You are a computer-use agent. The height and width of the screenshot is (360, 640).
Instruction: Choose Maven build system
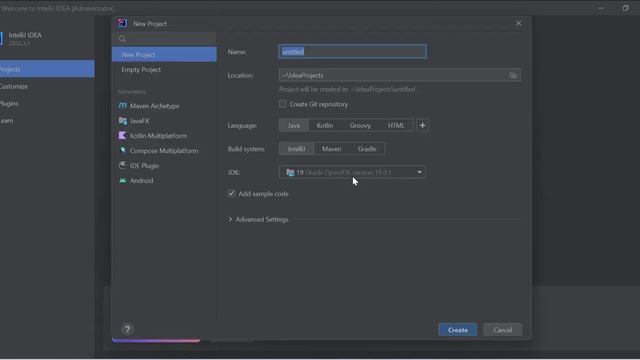coord(331,149)
